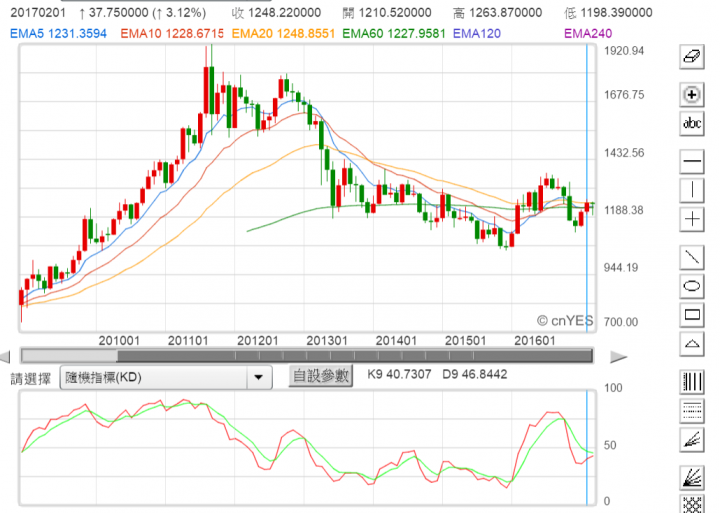
Task: Select the vertical bars tool
Action: click(691, 380)
